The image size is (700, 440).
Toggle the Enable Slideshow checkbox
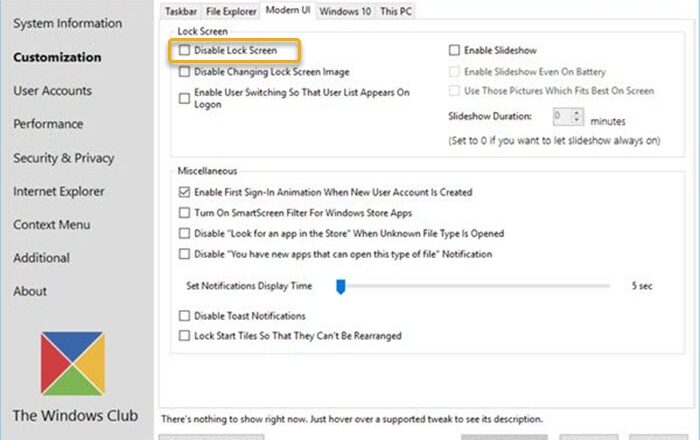455,49
